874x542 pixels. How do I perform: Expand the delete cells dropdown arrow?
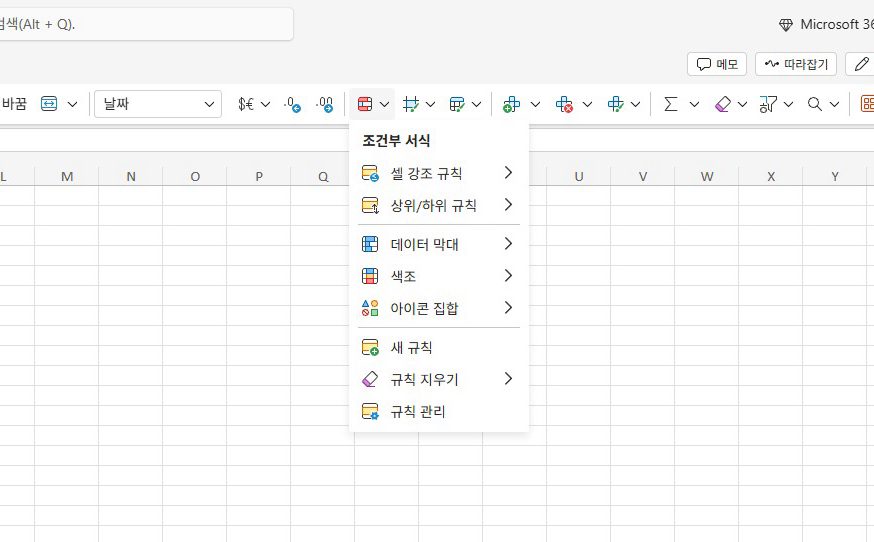tap(587, 104)
